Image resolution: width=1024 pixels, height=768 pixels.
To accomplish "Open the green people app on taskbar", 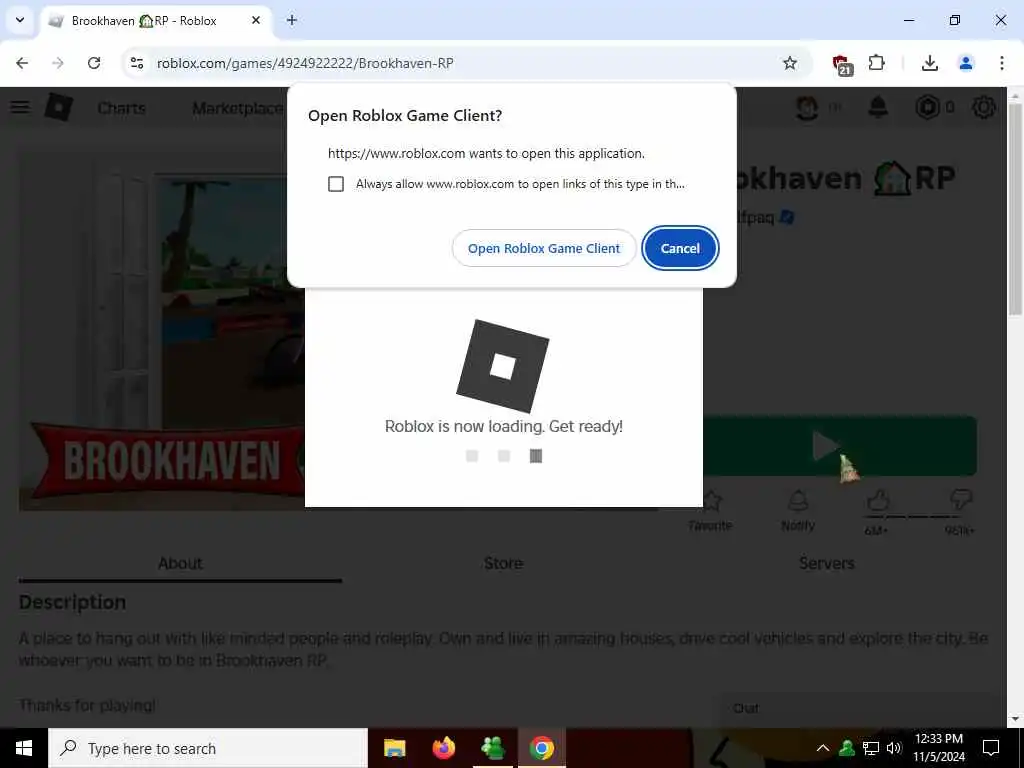I will click(x=492, y=748).
